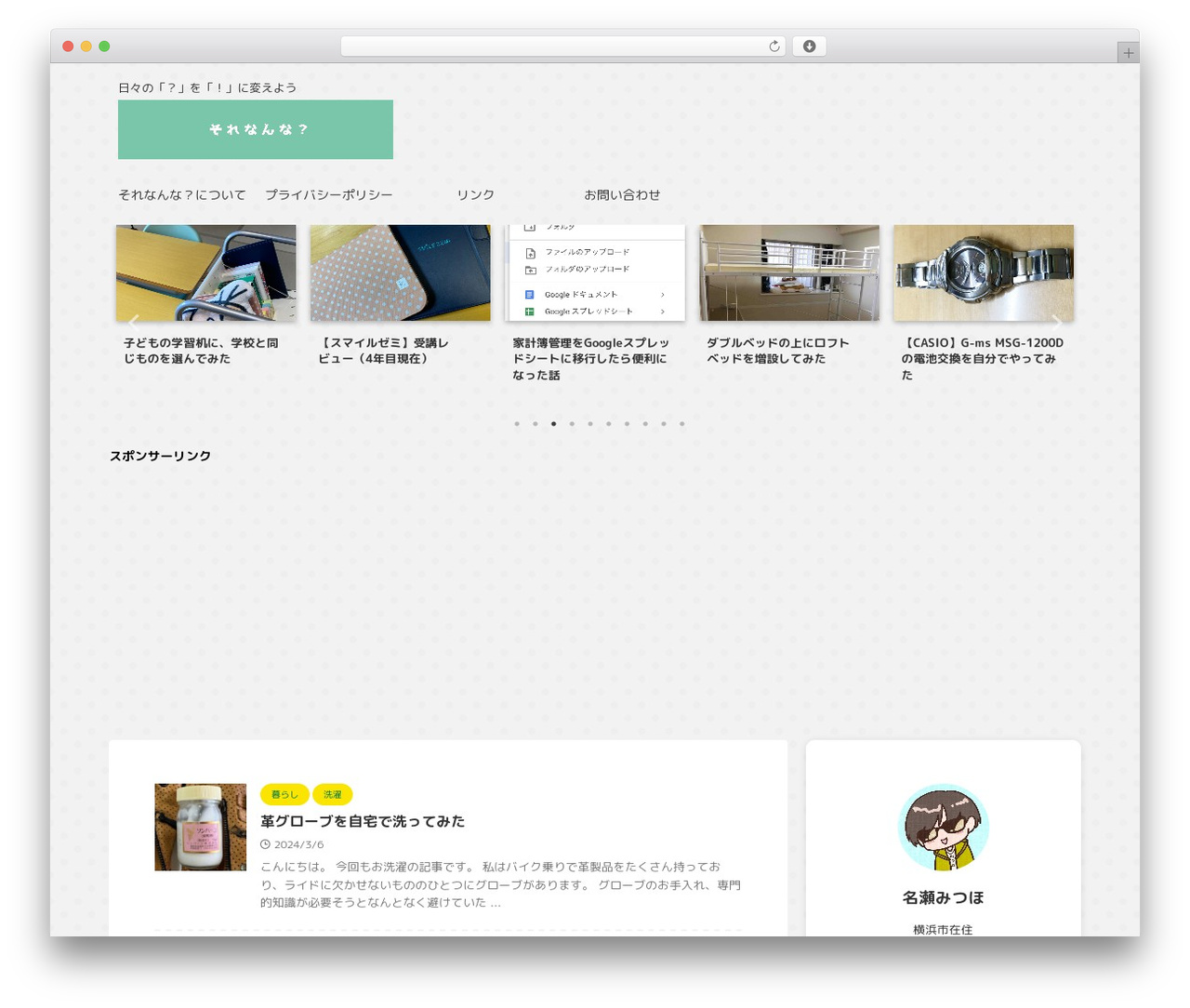Viewport: 1190px width, 1008px height.
Task: Select the first carousel pagination dot
Action: pos(517,424)
